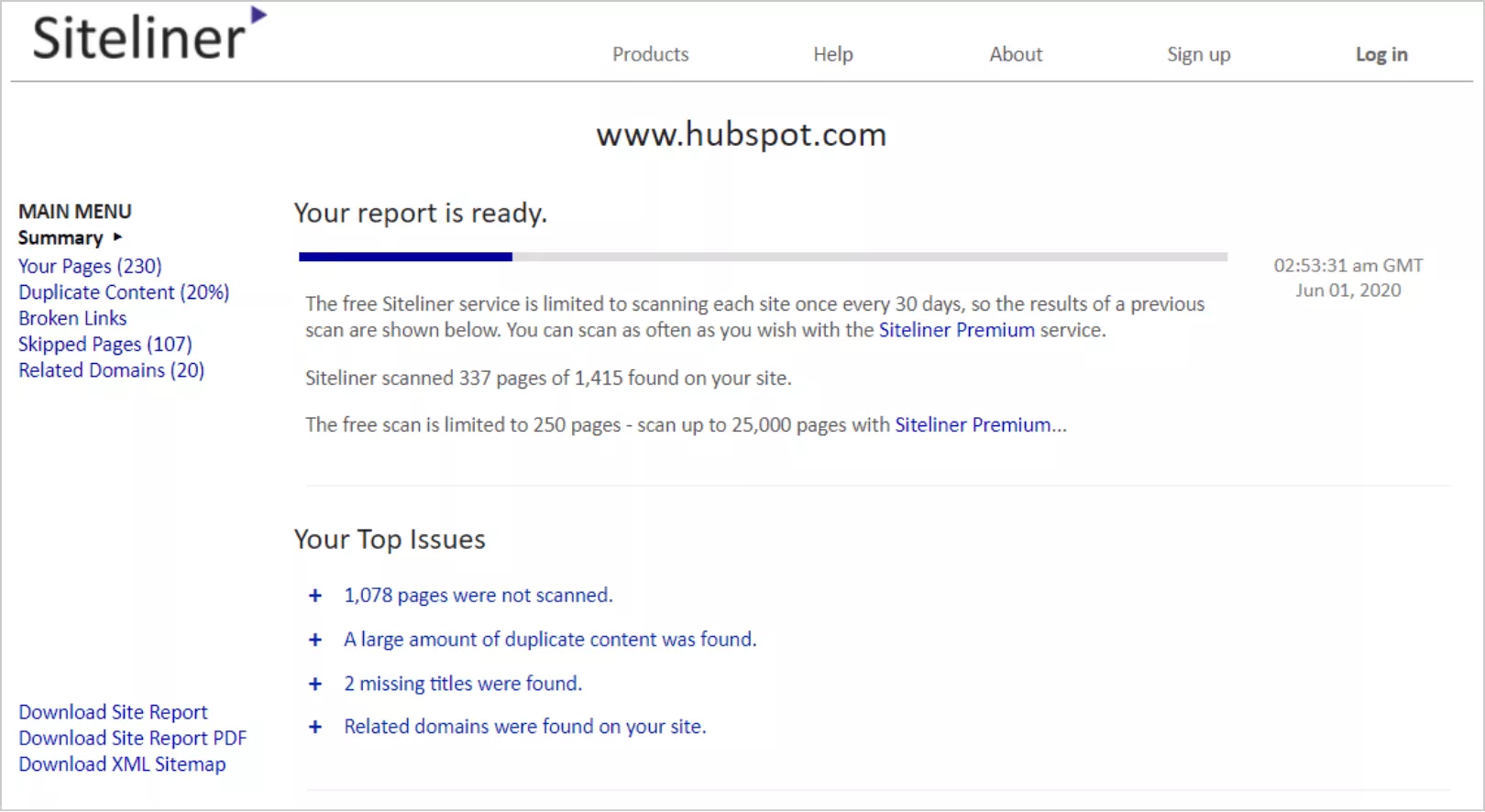
Task: Click "Siteliner scanned 337 pages" text
Action: (x=548, y=378)
